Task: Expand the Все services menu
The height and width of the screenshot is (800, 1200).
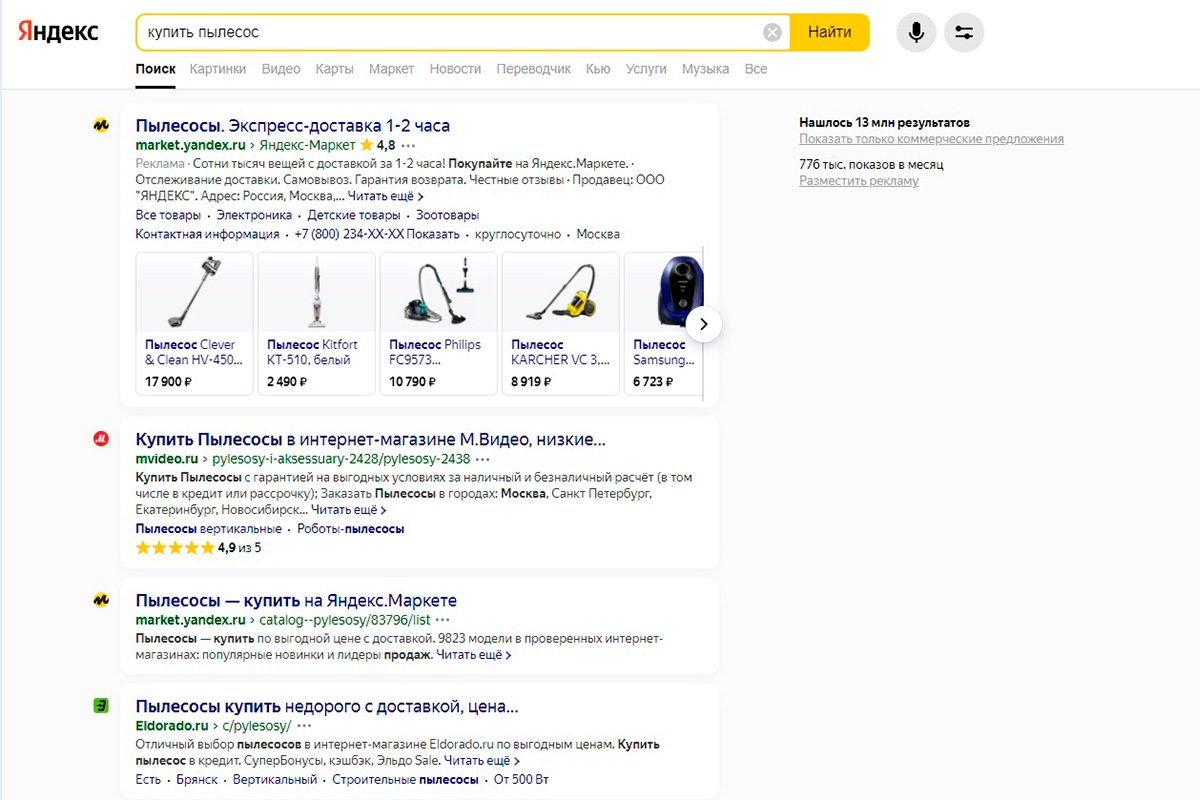Action: [x=756, y=69]
